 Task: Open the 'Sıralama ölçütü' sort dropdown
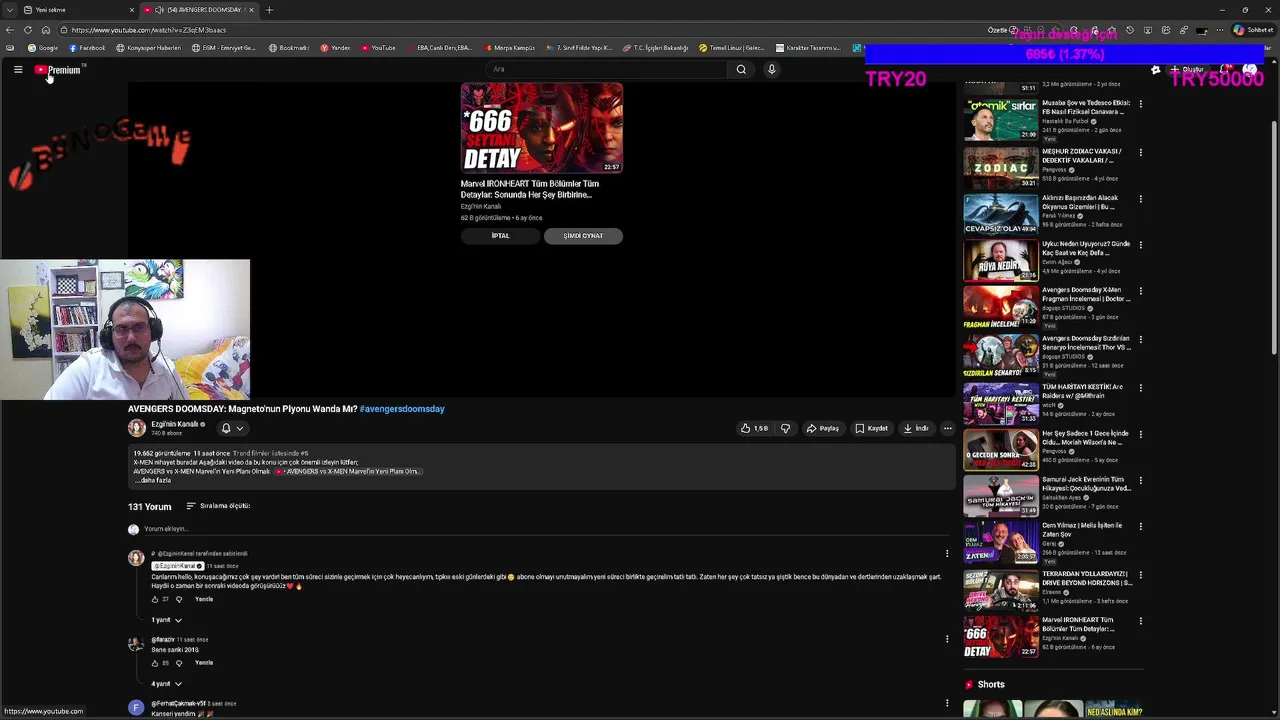point(218,506)
